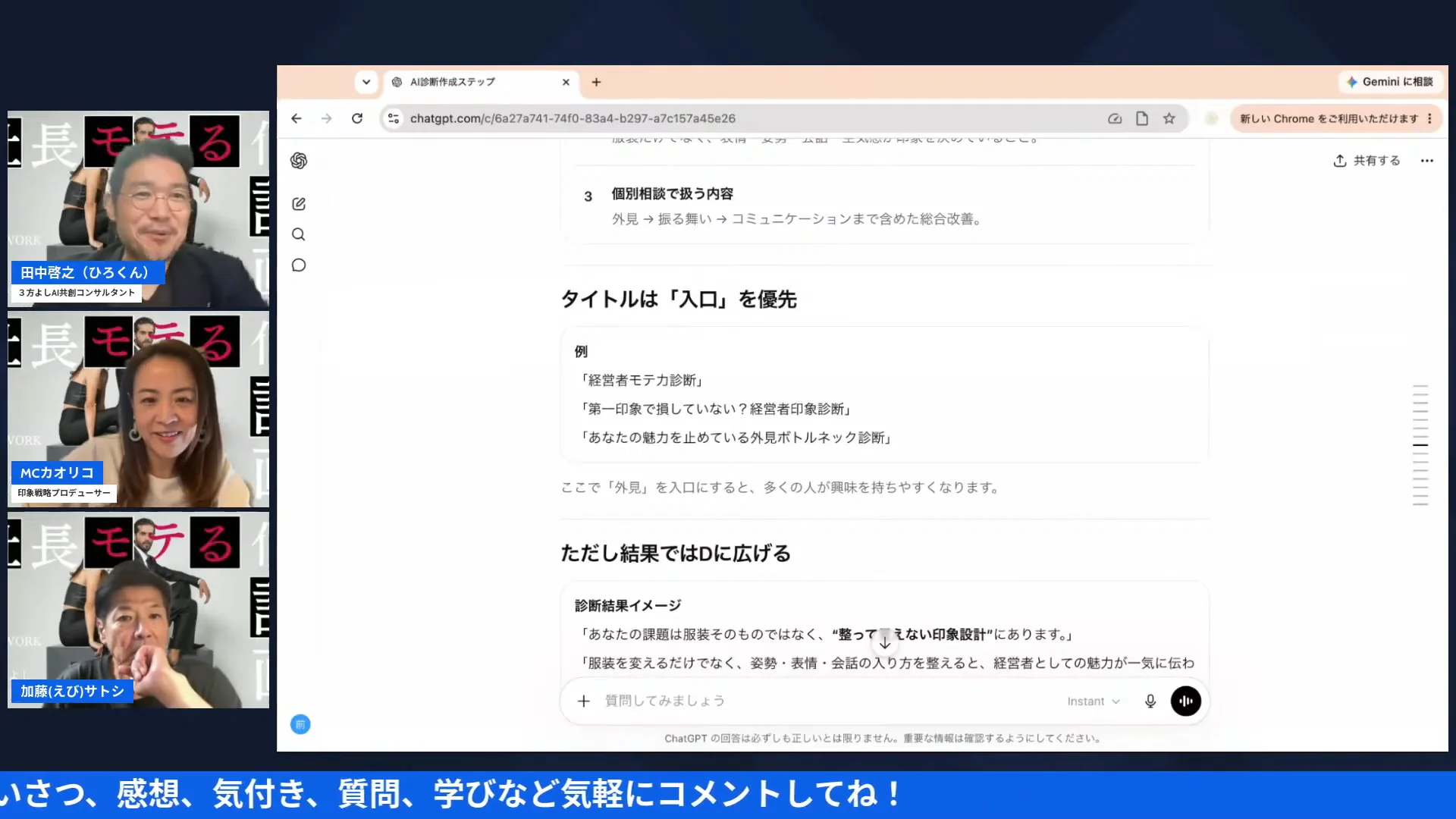
Task: Click the 例 label
Action: click(x=581, y=352)
